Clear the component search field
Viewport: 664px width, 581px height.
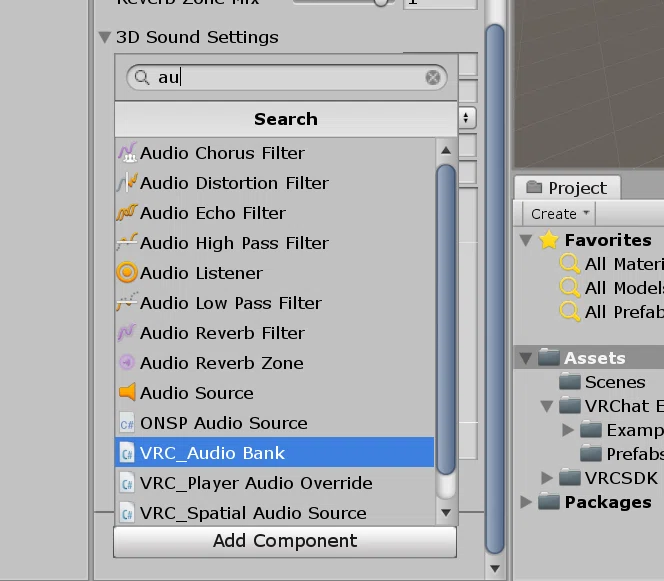[x=433, y=77]
